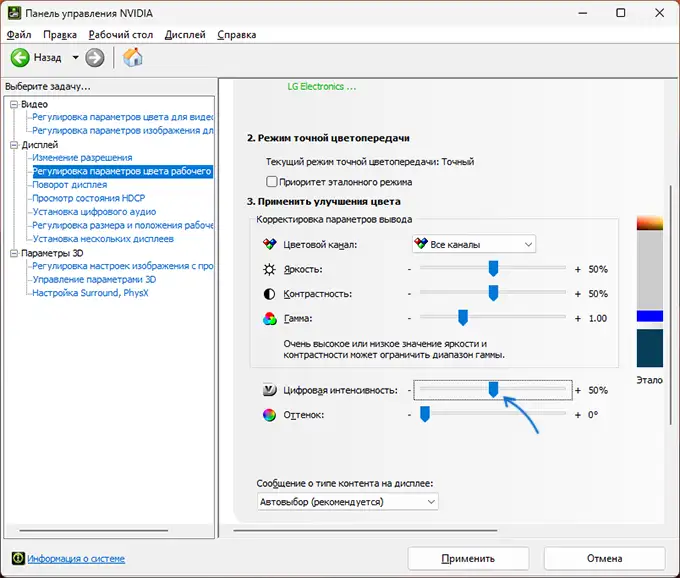680x578 pixels.
Task: Click the right panel horizontal scrollbar
Action: (365, 530)
